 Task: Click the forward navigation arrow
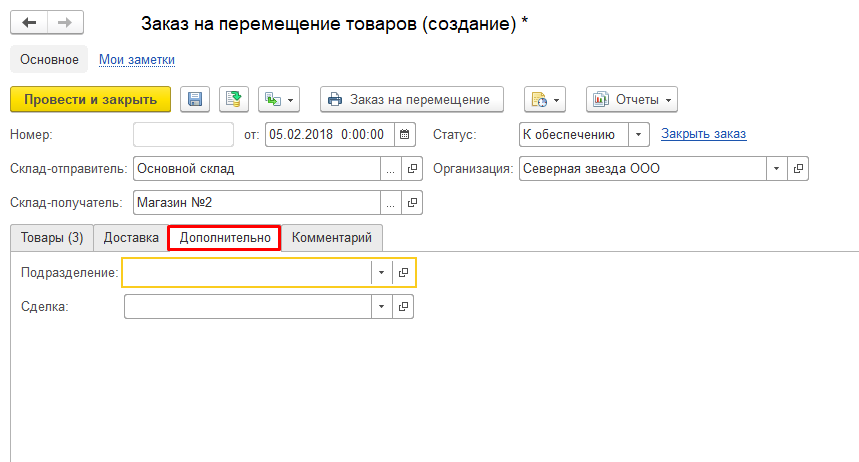(65, 23)
